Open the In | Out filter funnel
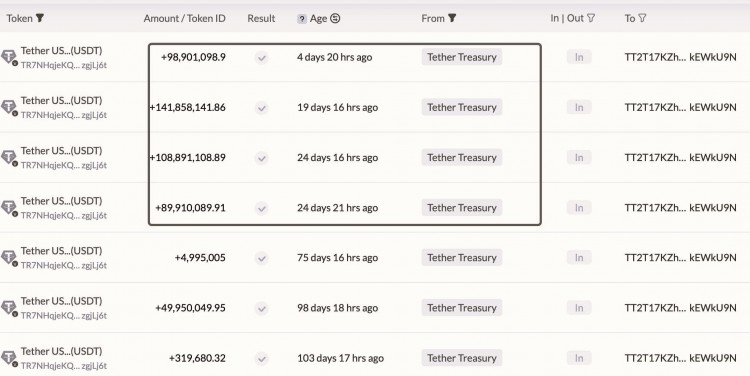Viewport: 750px width, 376px height. click(x=591, y=18)
